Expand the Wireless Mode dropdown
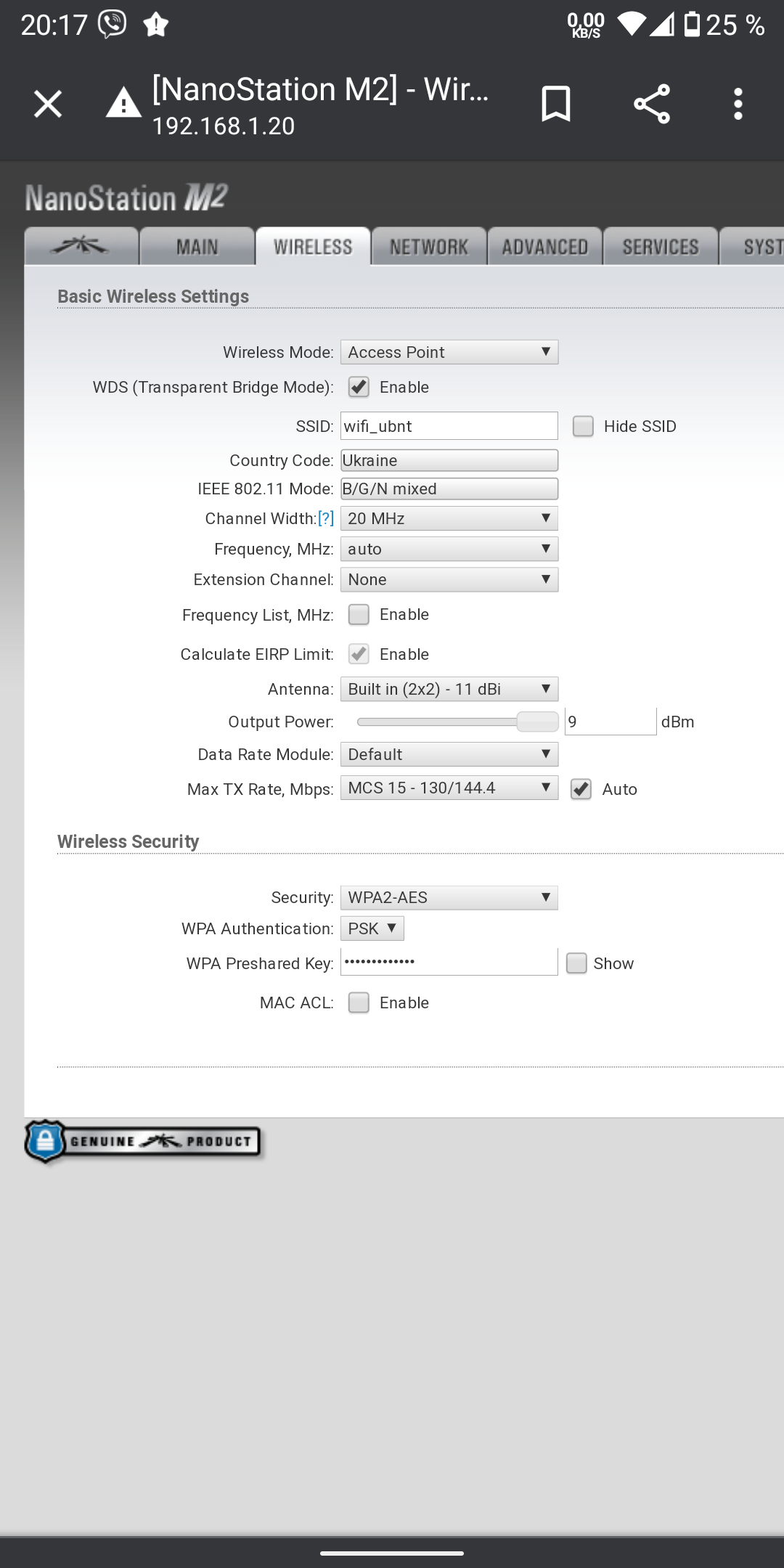 (449, 352)
